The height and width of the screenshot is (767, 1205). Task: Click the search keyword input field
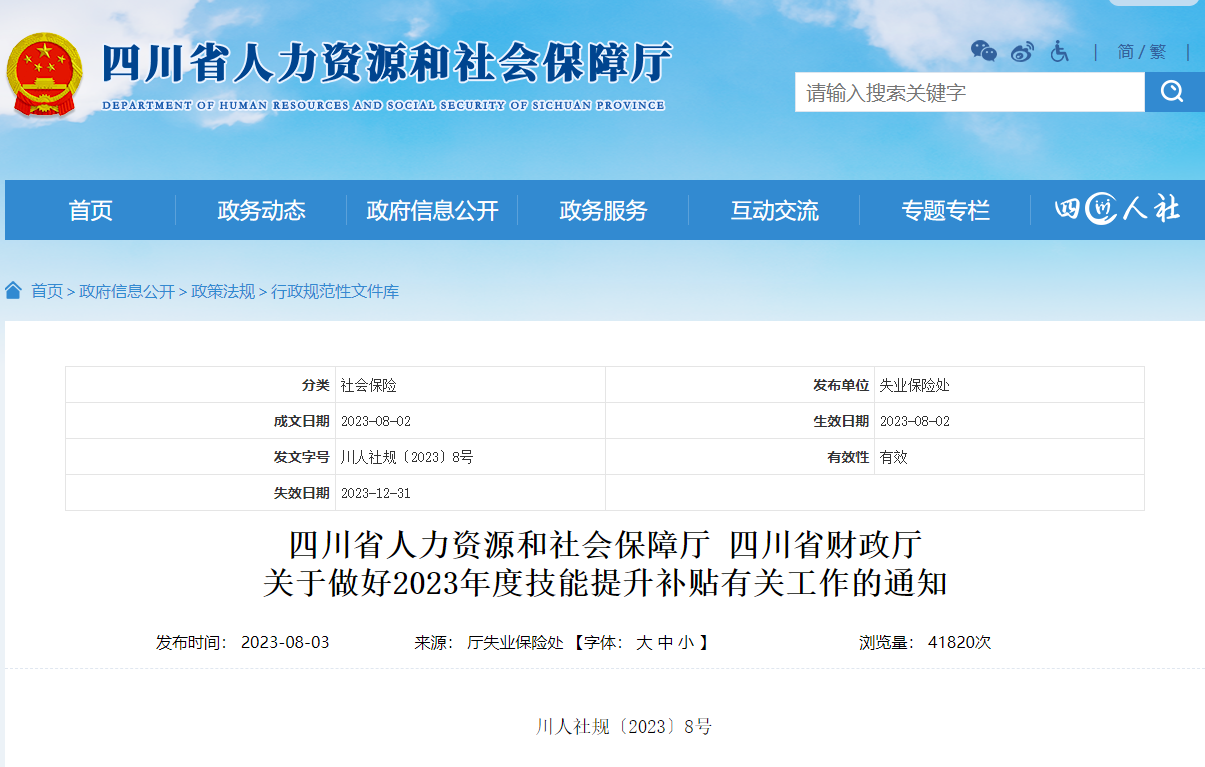pyautogui.click(x=969, y=93)
